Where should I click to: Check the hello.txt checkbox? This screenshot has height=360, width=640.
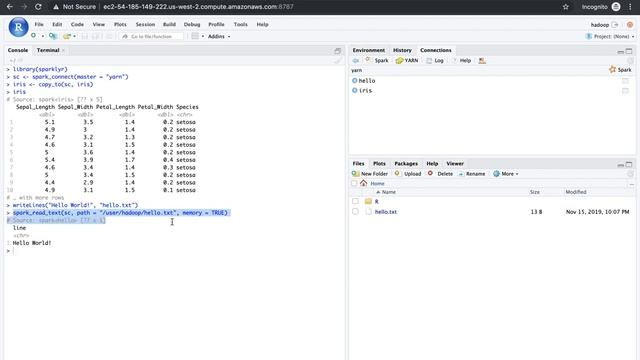[355, 212]
